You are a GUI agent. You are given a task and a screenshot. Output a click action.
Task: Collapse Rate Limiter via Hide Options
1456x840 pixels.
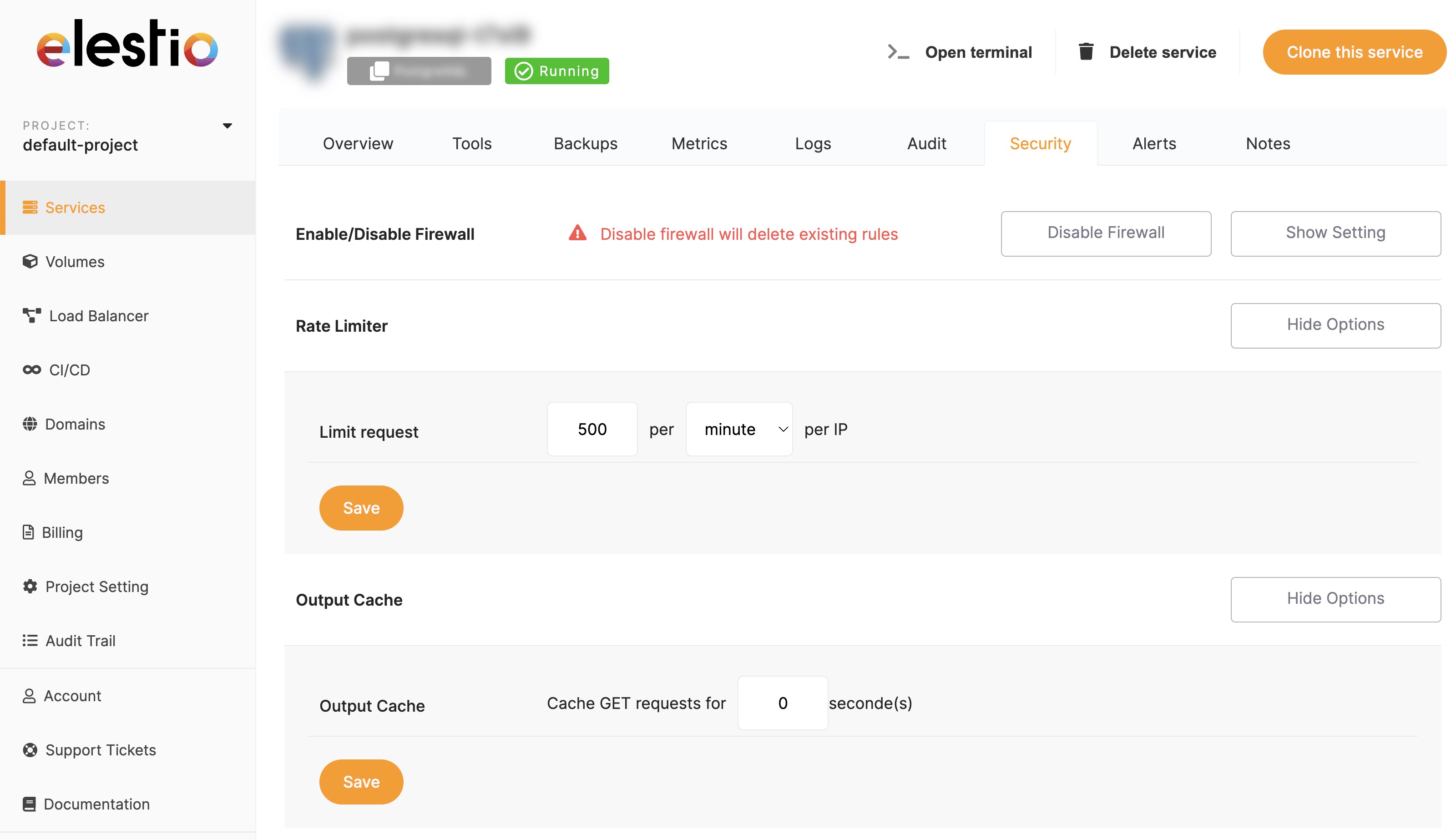tap(1335, 325)
